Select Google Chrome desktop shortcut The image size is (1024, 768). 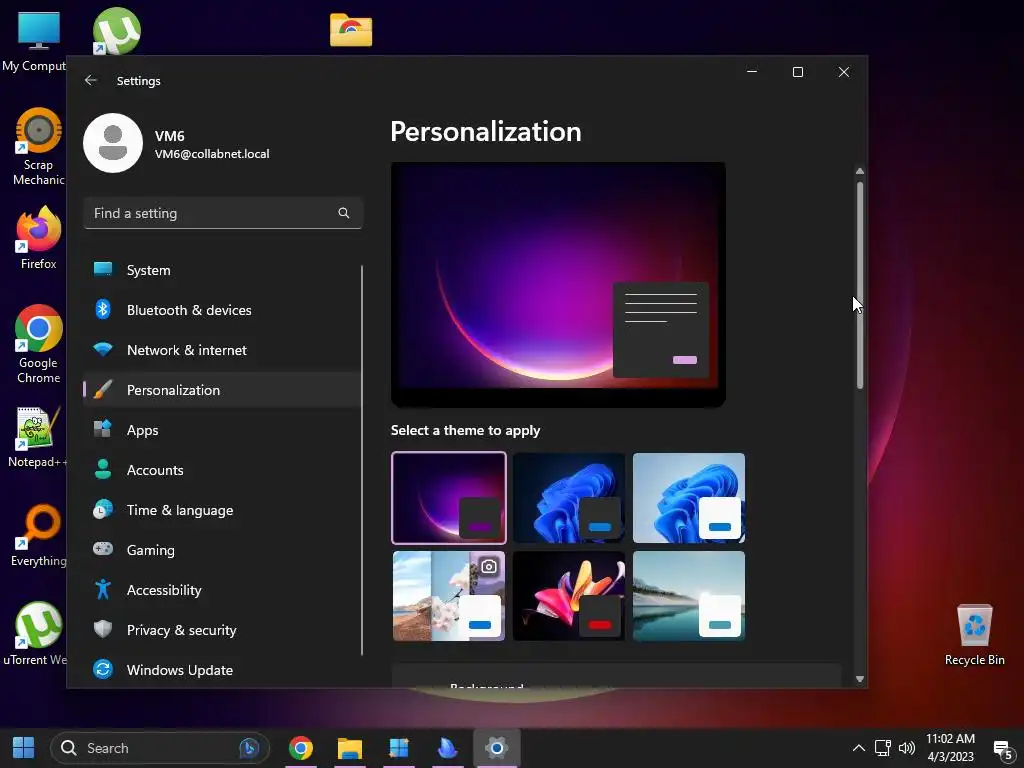coord(39,344)
